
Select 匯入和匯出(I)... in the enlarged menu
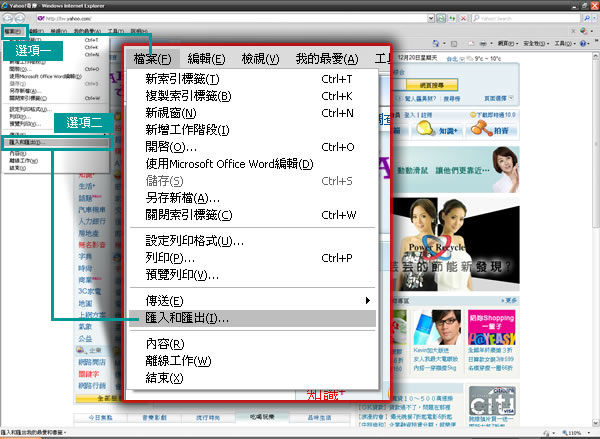tap(253, 318)
